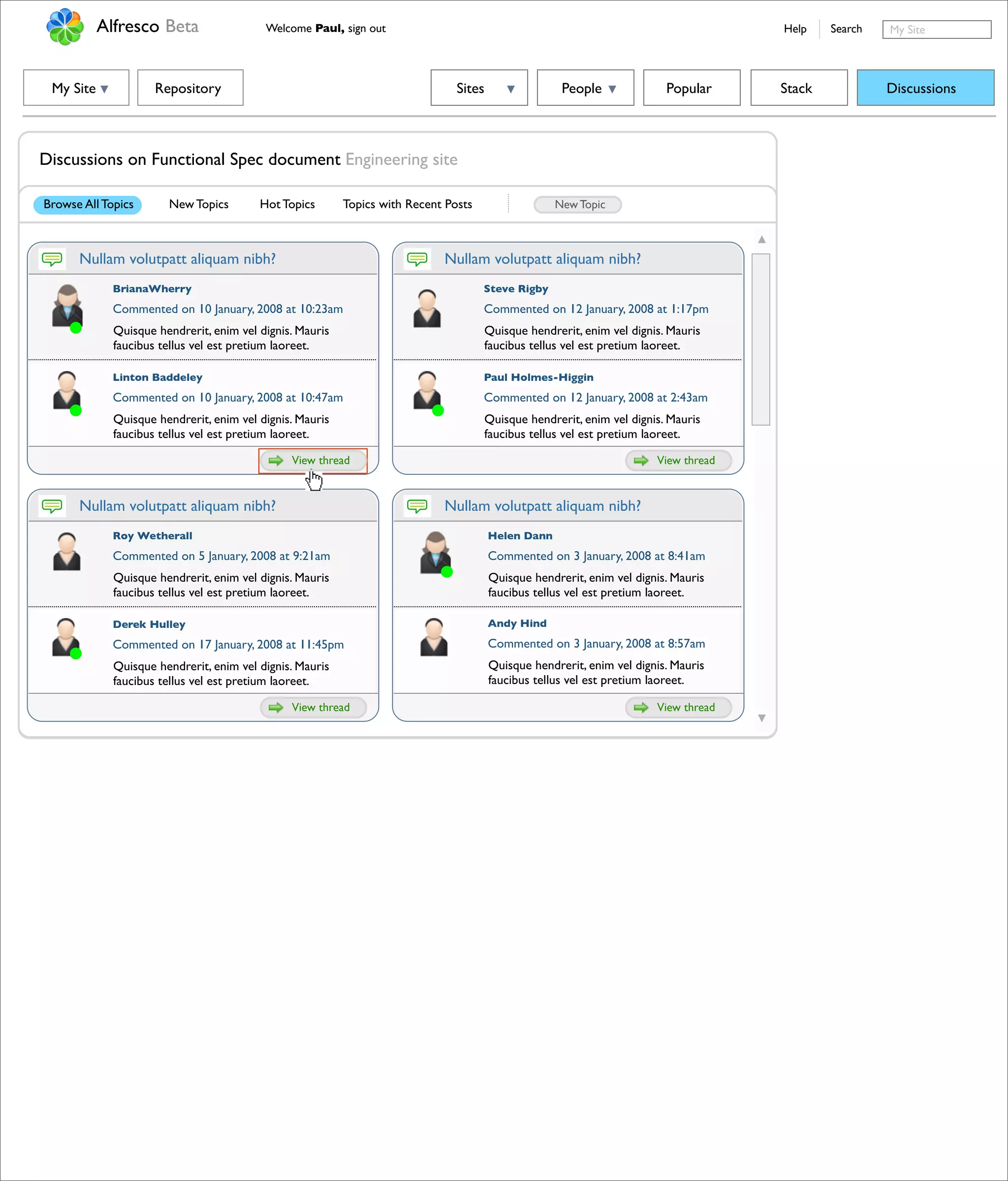The width and height of the screenshot is (1008, 1181).
Task: Click scrollbar up arrow in discussions panel
Action: [x=762, y=239]
